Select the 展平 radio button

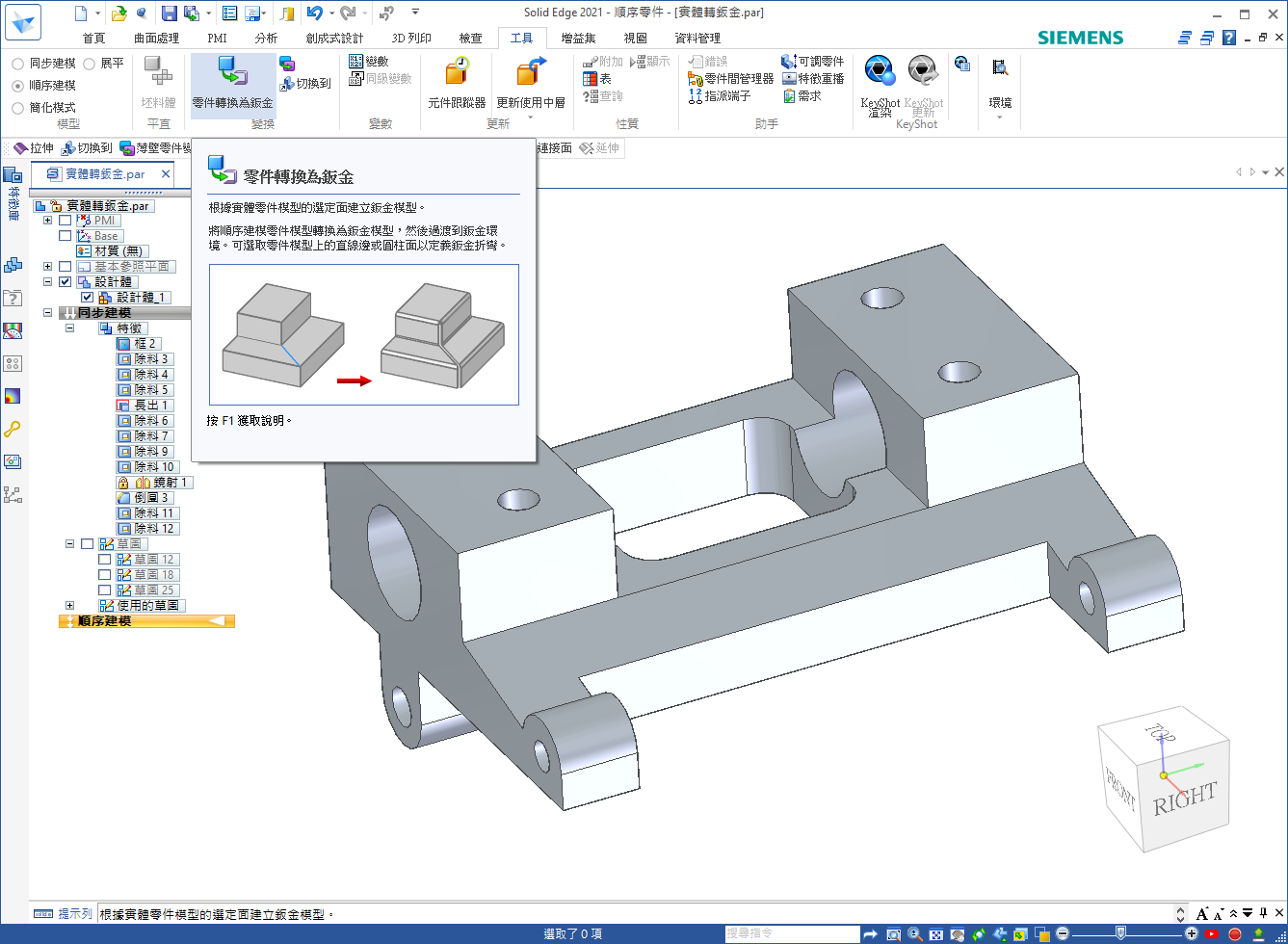[90, 64]
